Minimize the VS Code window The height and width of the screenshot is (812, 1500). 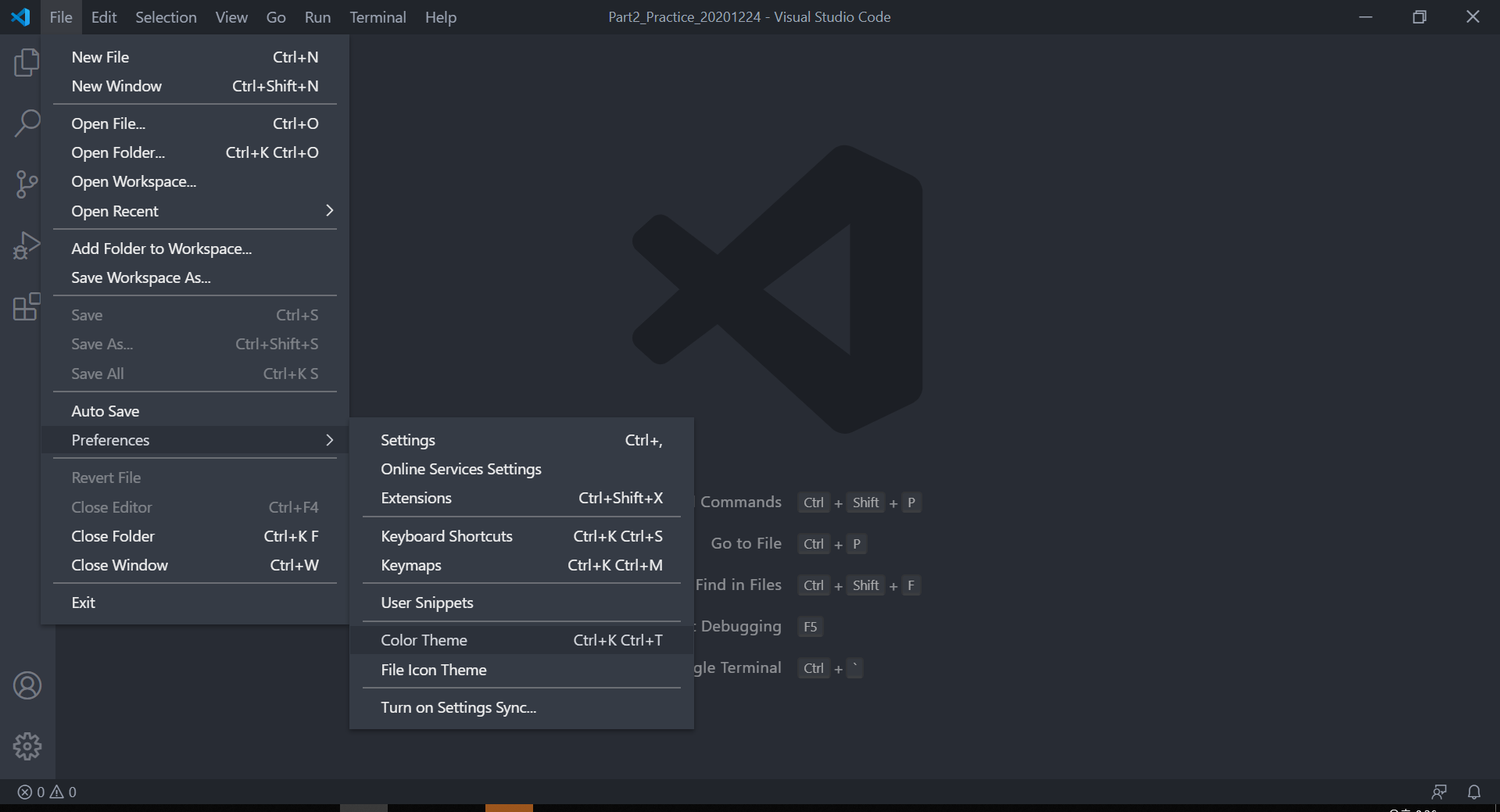pos(1366,16)
